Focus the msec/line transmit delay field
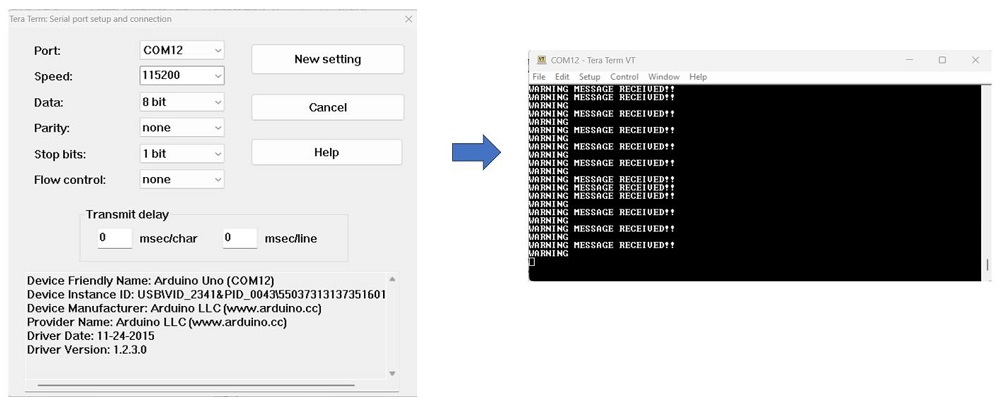Screen dimensions: 1000x404 pos(240,238)
